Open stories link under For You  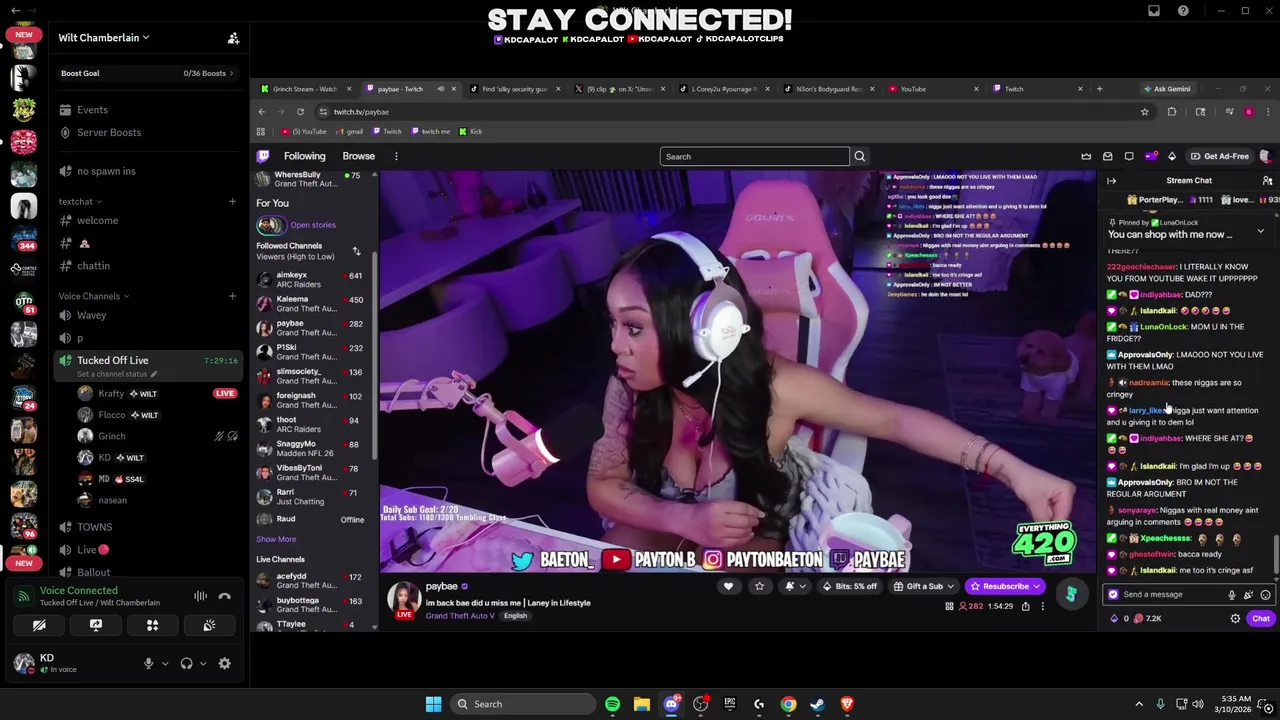(313, 225)
